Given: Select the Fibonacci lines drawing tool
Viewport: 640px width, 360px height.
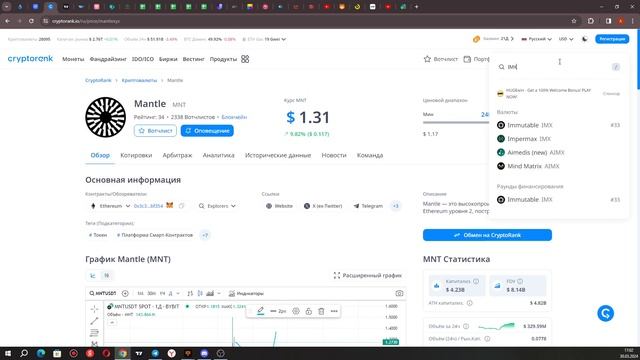Looking at the screenshot, I should point(94,332).
